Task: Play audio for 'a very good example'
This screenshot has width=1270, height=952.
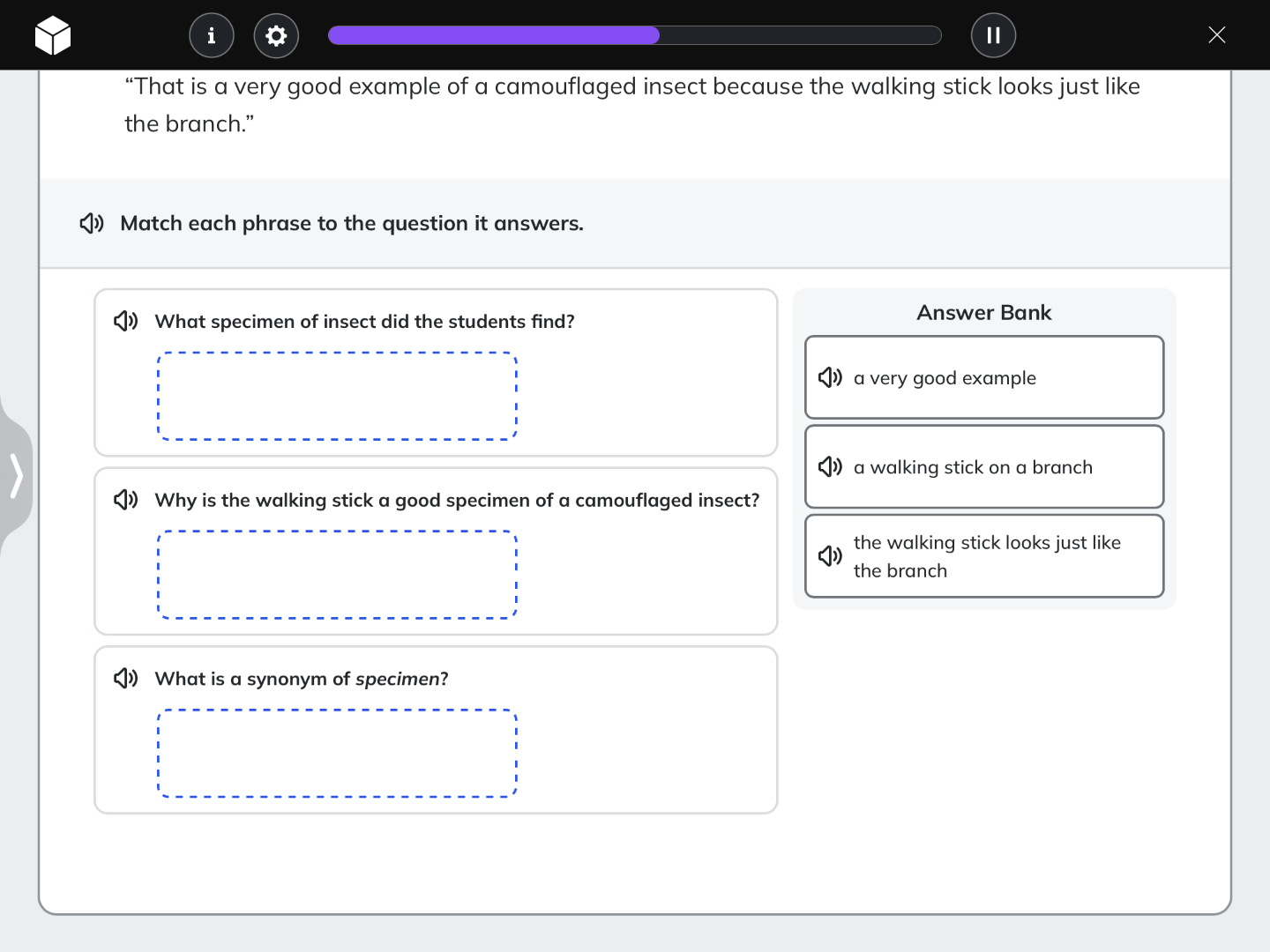Action: pyautogui.click(x=830, y=377)
